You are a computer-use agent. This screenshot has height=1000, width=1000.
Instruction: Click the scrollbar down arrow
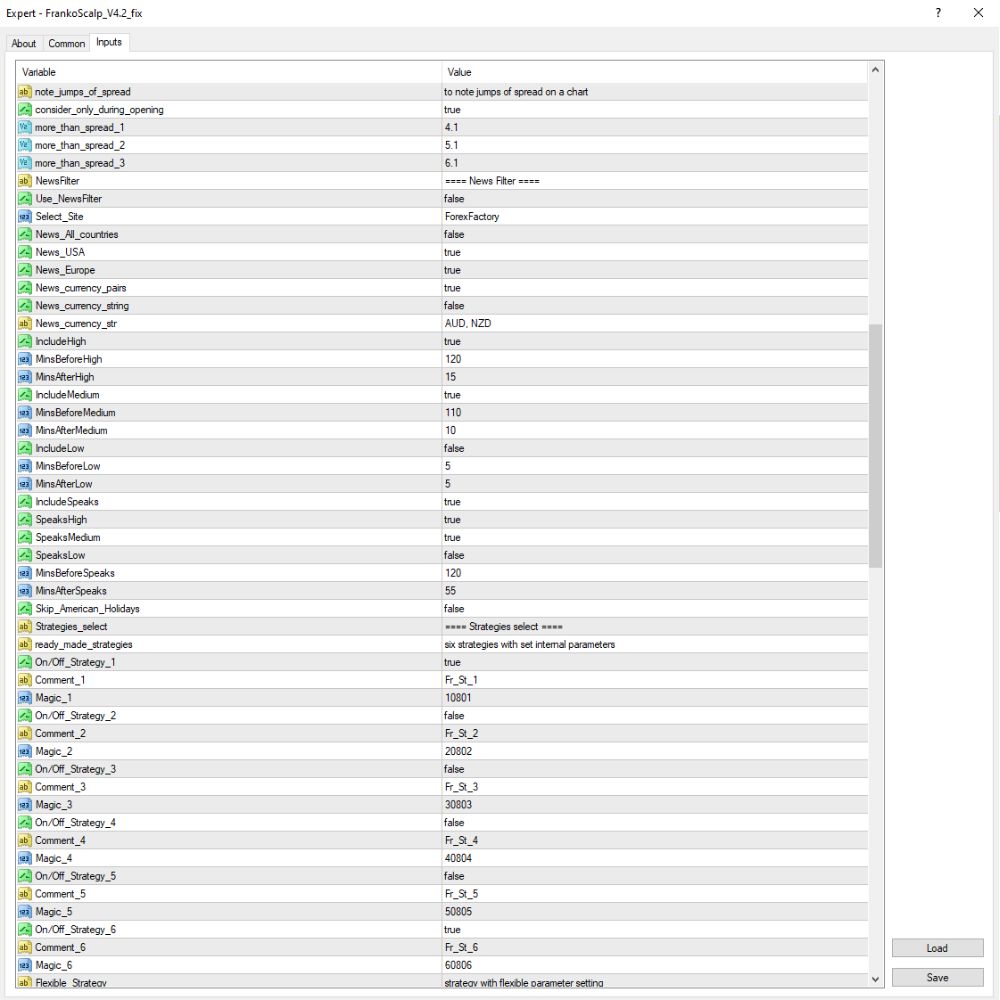tap(876, 980)
